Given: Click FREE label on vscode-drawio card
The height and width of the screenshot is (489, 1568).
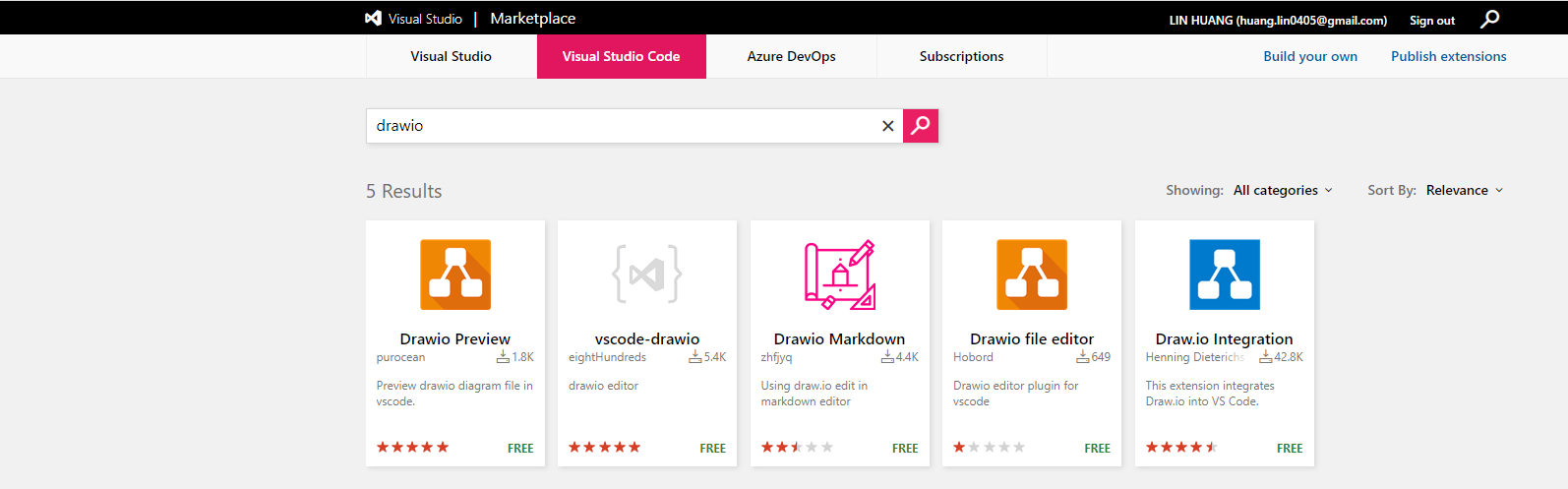Looking at the screenshot, I should click(713, 448).
